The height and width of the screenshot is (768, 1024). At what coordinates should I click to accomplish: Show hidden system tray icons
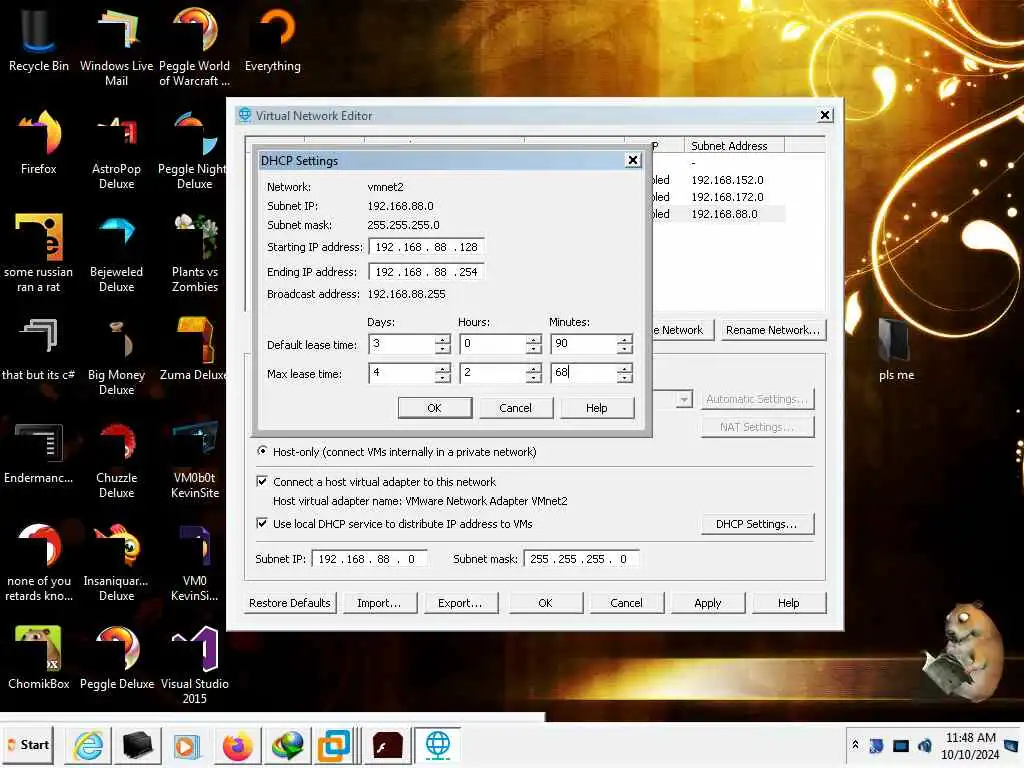856,745
